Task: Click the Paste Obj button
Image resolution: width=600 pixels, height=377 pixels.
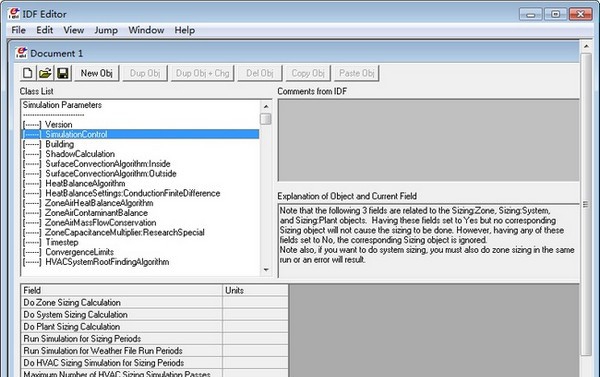Action: click(x=356, y=73)
